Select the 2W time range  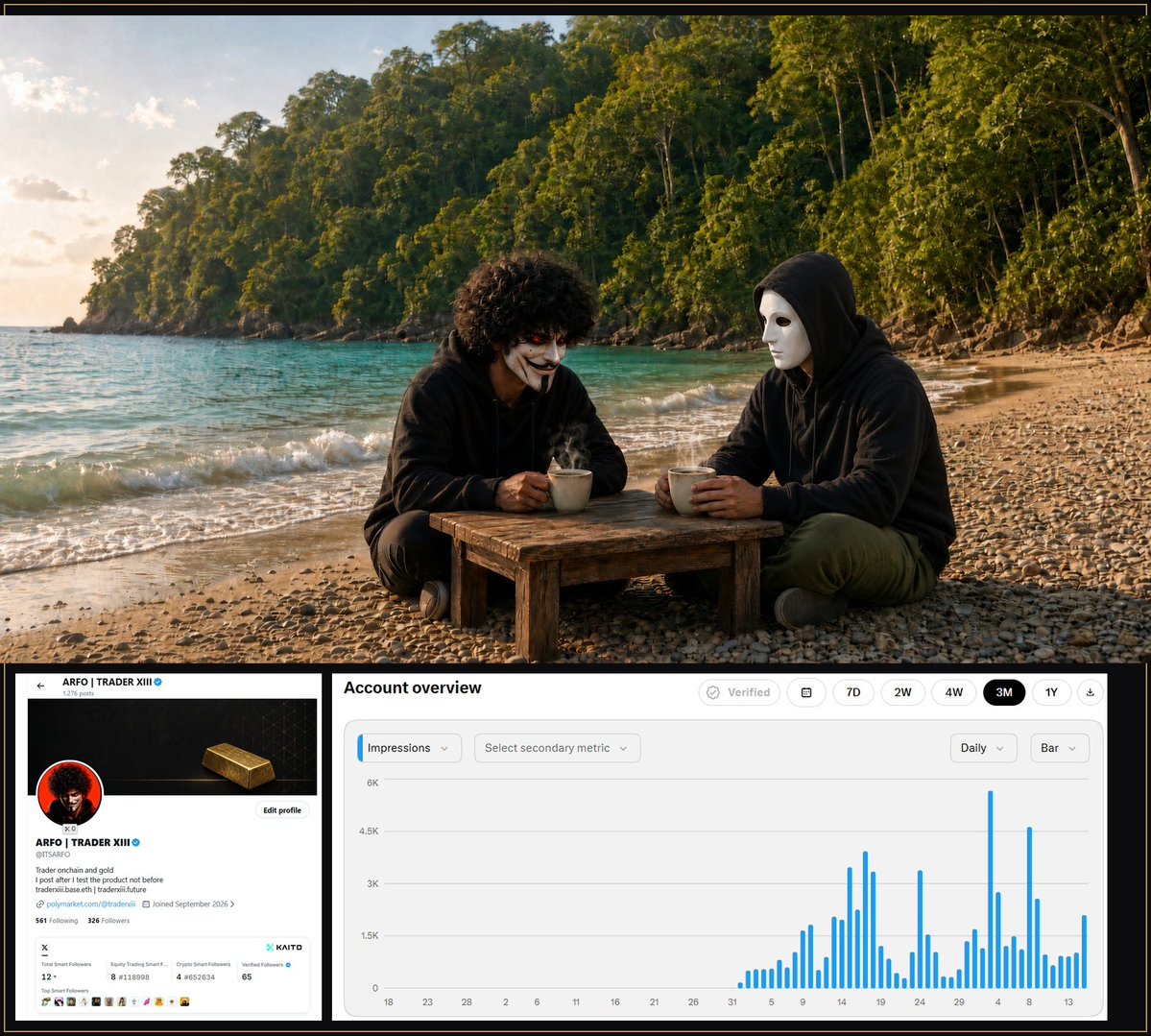[903, 692]
